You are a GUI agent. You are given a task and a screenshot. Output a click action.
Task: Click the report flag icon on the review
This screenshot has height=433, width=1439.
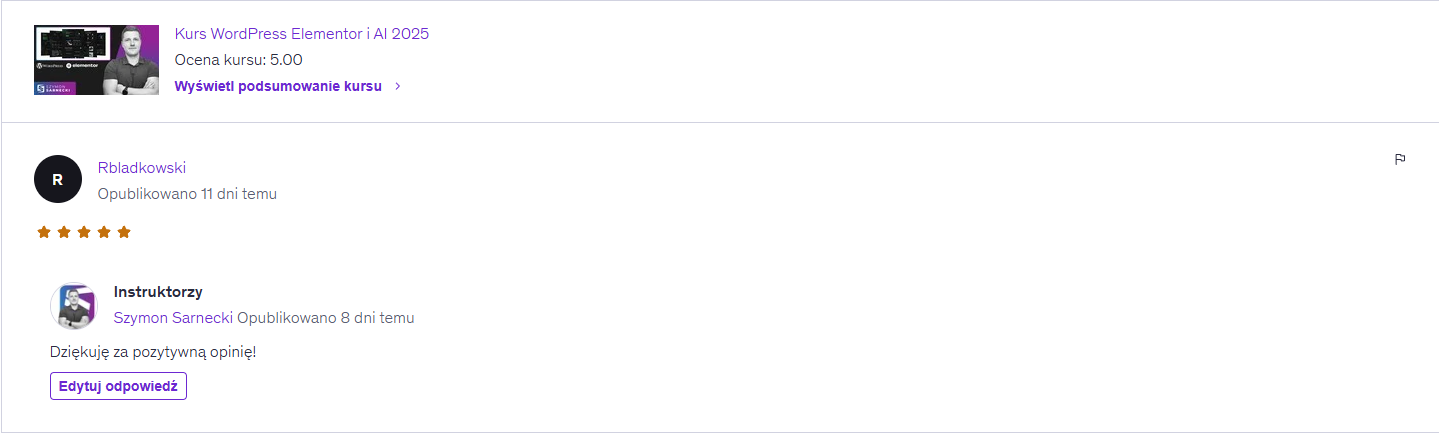click(x=1400, y=159)
